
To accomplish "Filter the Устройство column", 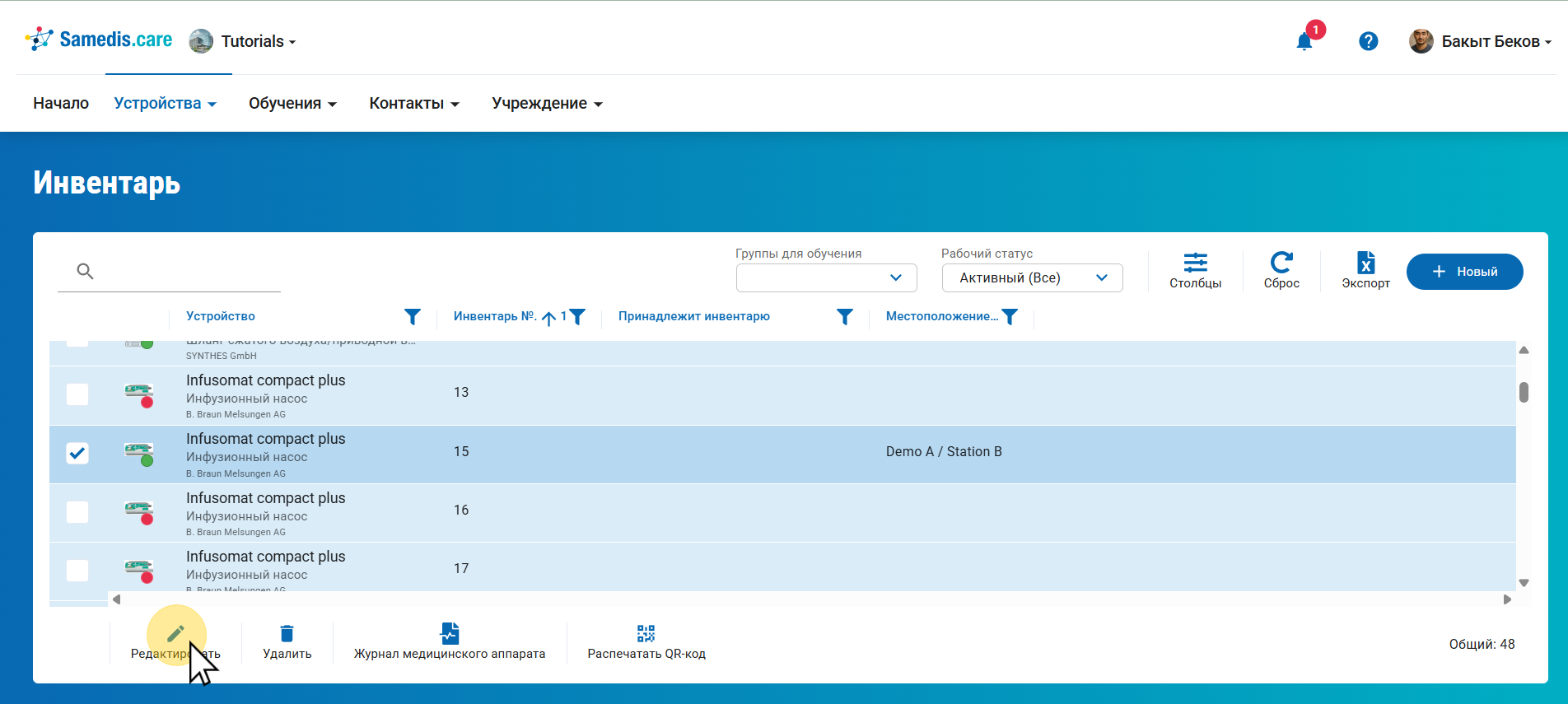I will [x=413, y=317].
